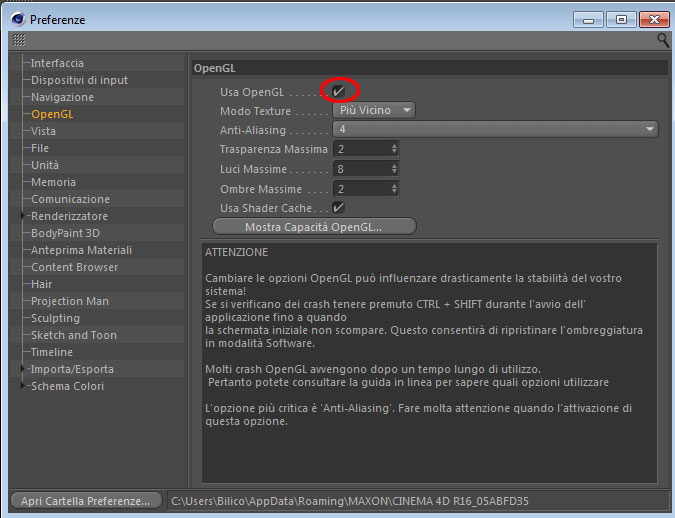Click Mostra Capacità OpenGL button
Screen dimensions: 675x518
[x=314, y=226]
